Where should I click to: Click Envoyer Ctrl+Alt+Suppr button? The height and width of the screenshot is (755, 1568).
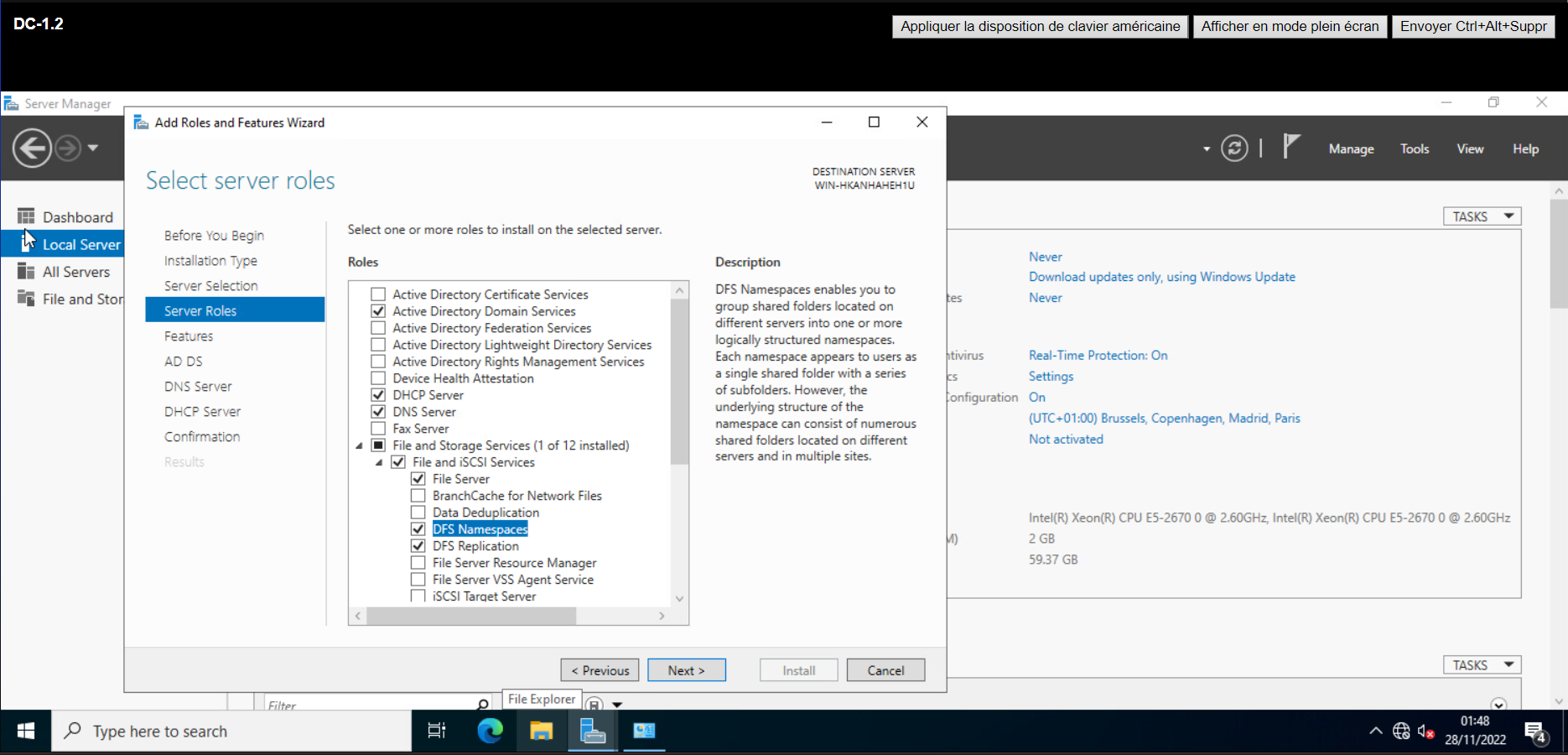1473,26
